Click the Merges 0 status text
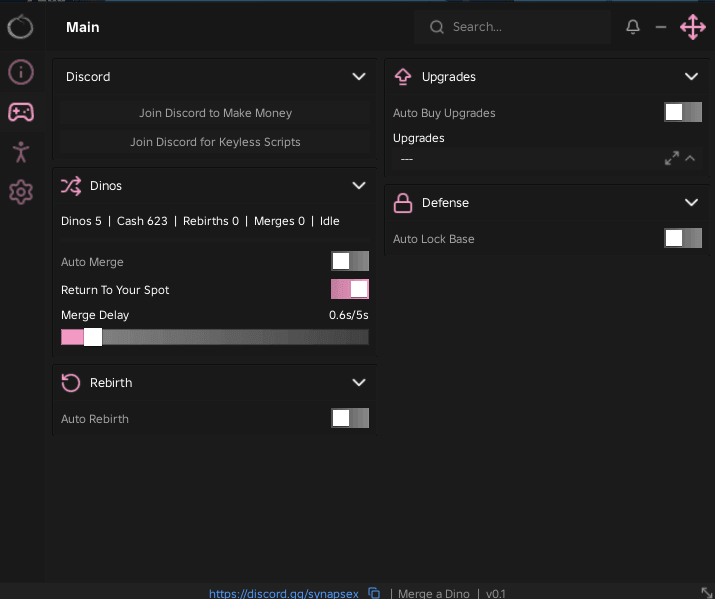 279,221
